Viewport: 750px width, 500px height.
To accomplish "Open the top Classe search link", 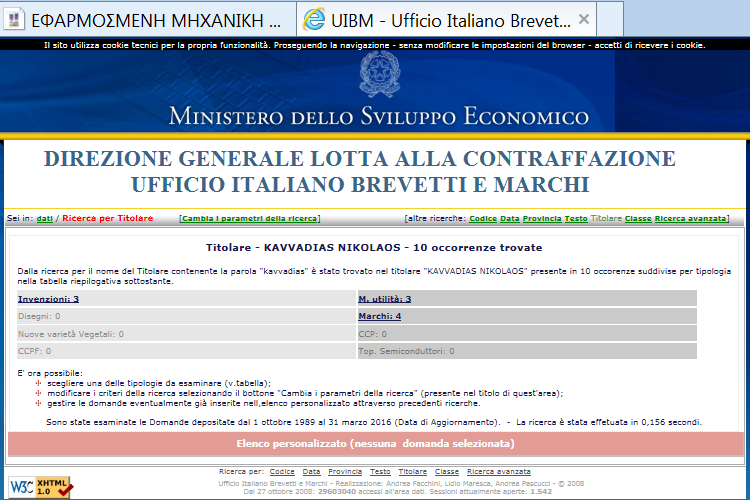I will click(638, 219).
